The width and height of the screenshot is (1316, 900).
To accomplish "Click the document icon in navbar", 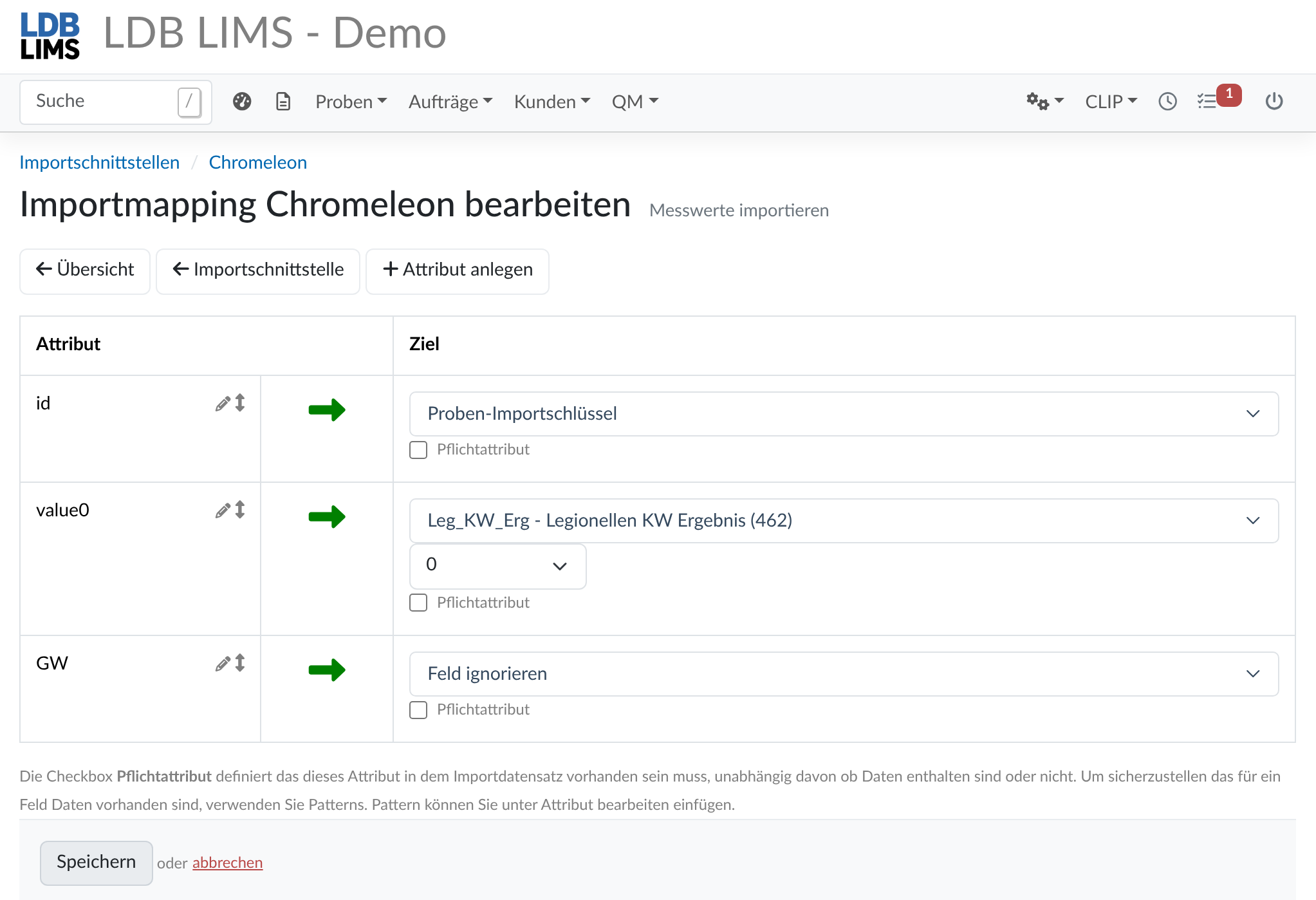I will (x=283, y=102).
